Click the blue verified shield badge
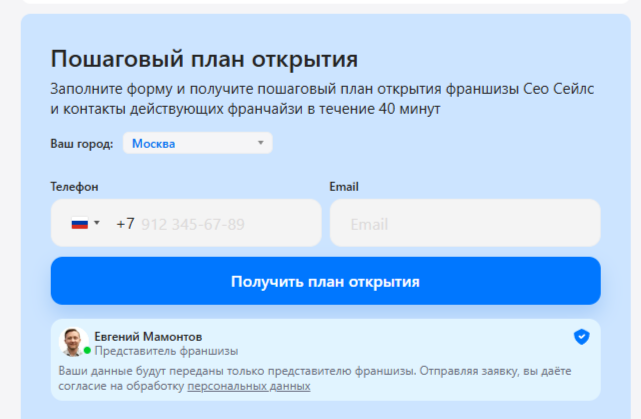The image size is (641, 419). (x=581, y=337)
